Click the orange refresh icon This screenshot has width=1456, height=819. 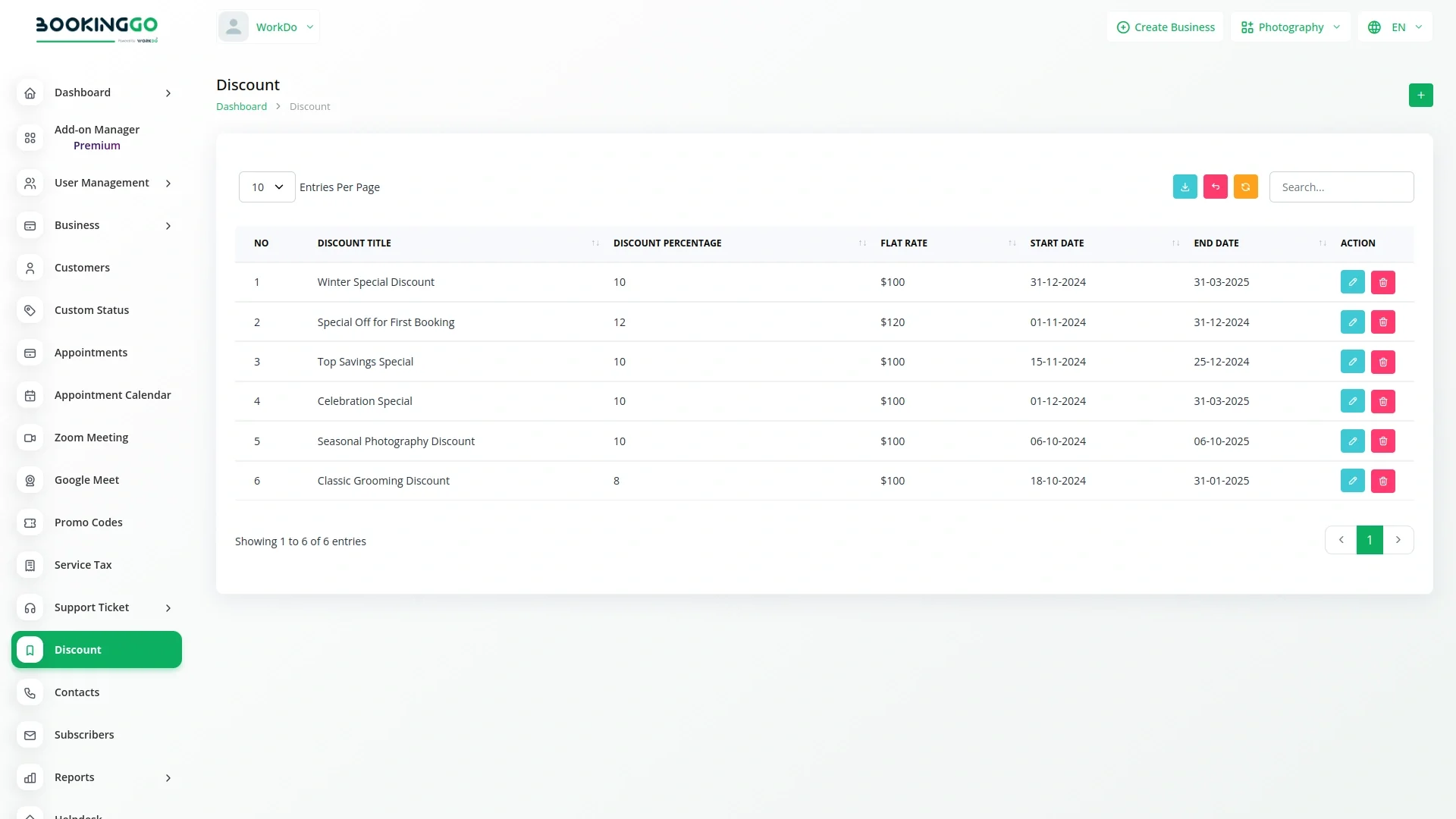pos(1245,187)
